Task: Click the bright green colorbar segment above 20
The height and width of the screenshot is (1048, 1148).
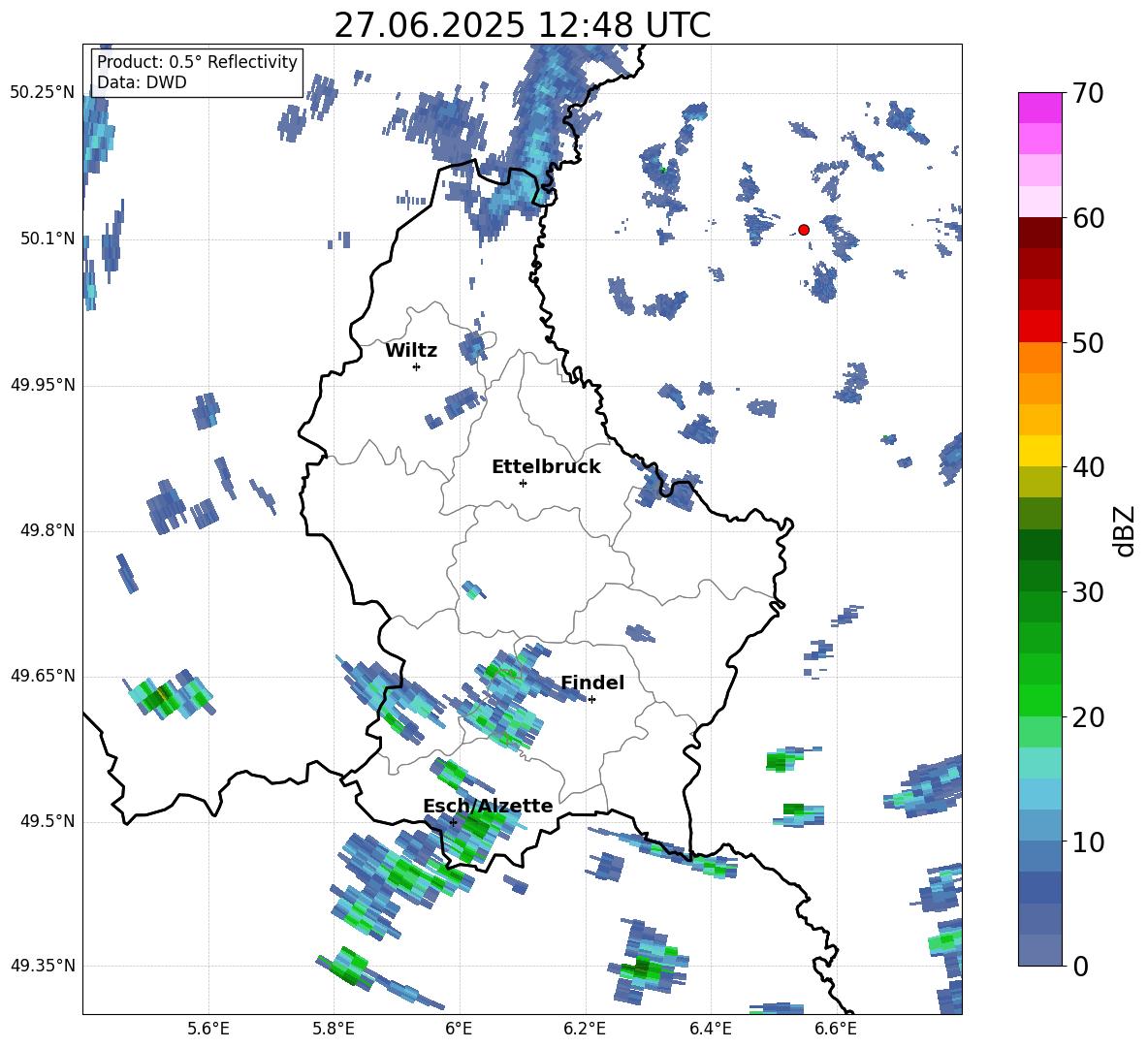Action: click(x=1039, y=700)
